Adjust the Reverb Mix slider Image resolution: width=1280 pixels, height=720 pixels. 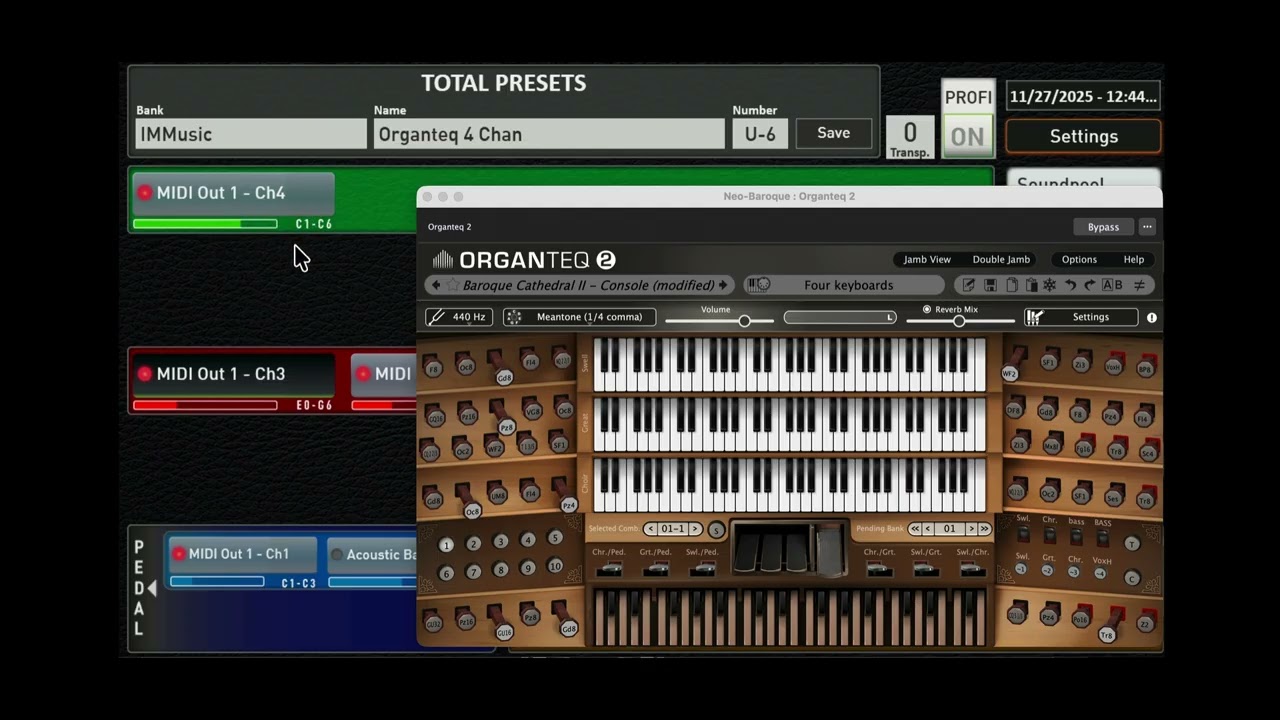coord(960,321)
